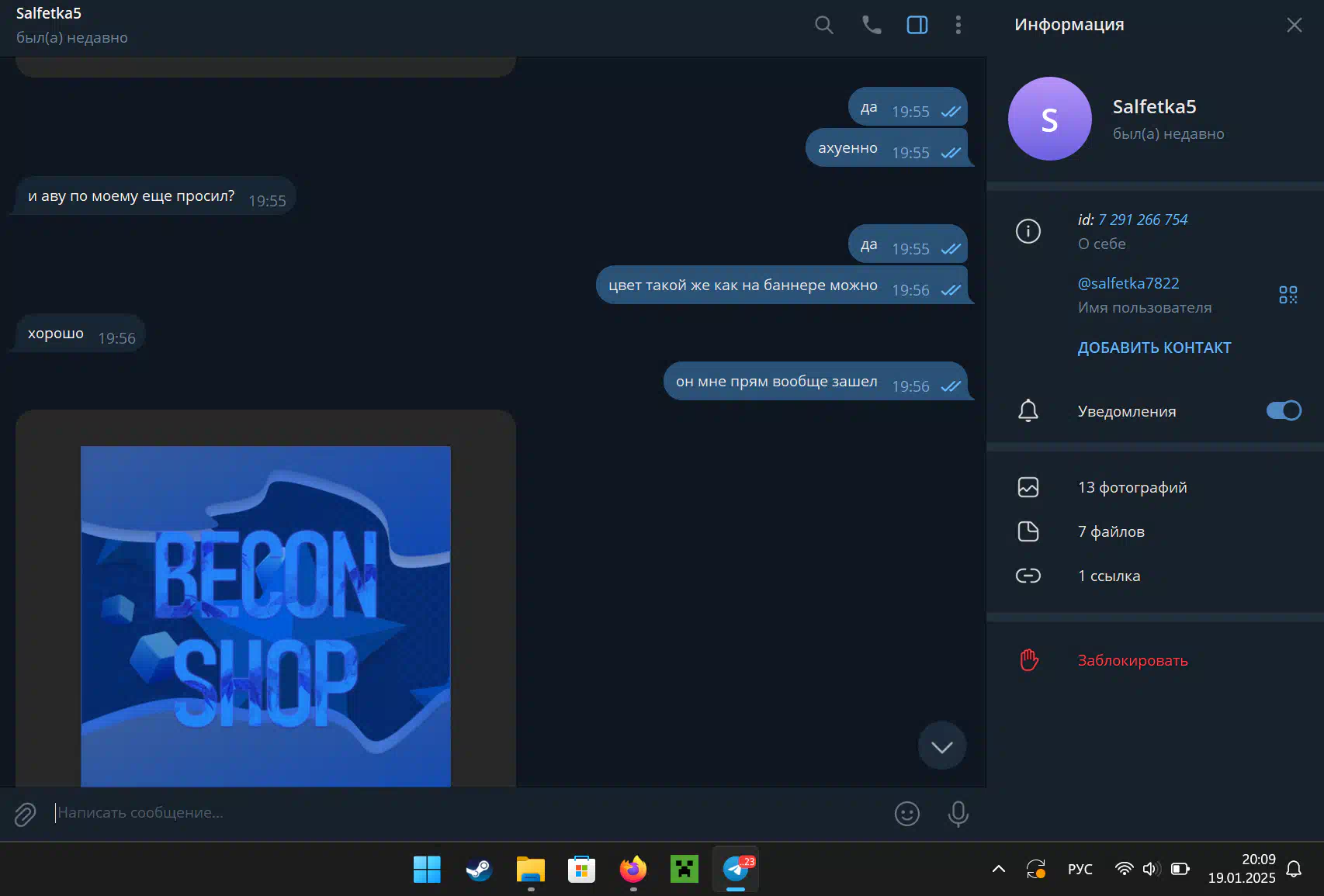This screenshot has width=1324, height=896.
Task: Click the battery status icon
Action: point(1180,870)
